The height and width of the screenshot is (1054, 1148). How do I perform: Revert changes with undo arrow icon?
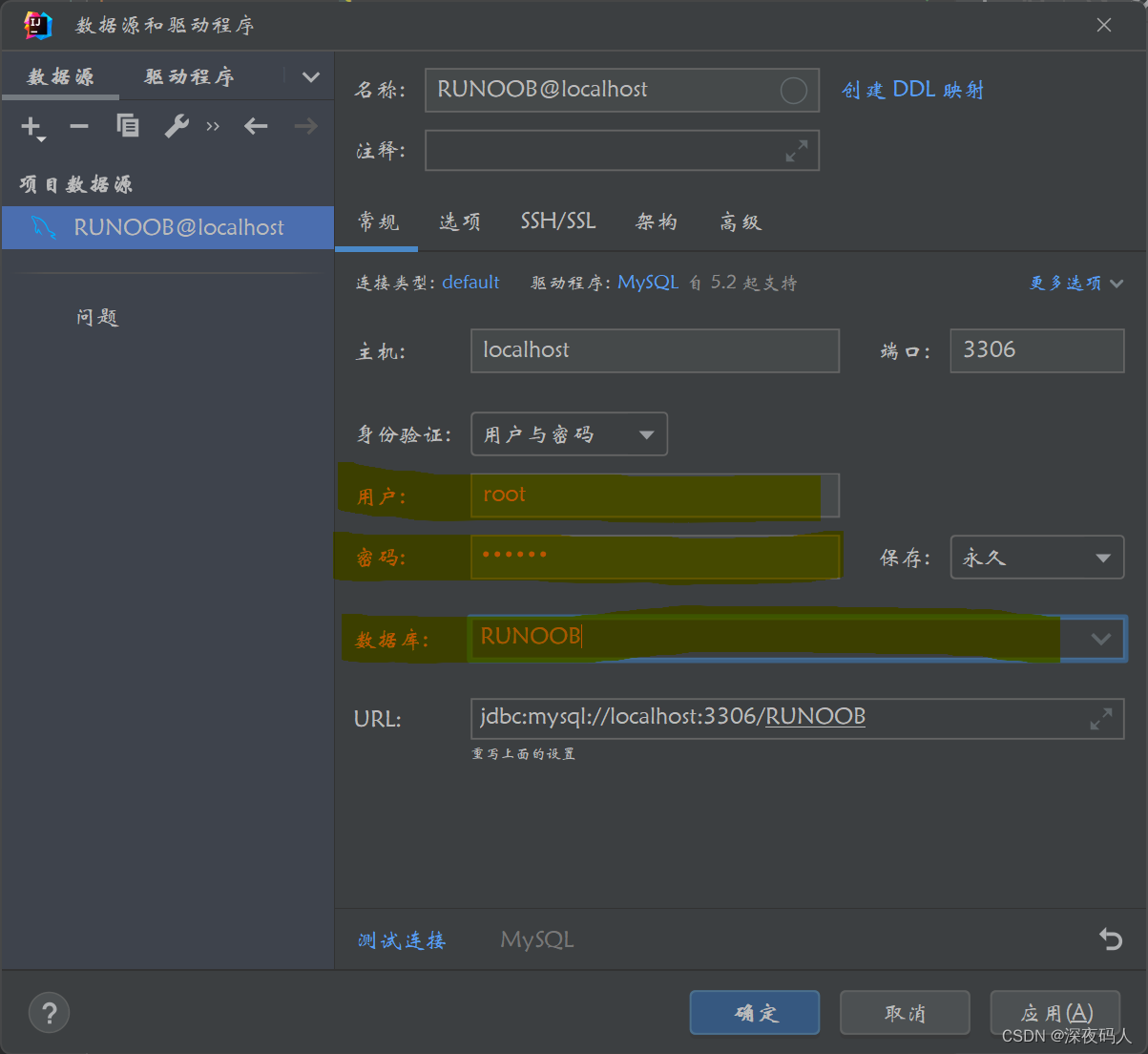[1111, 939]
